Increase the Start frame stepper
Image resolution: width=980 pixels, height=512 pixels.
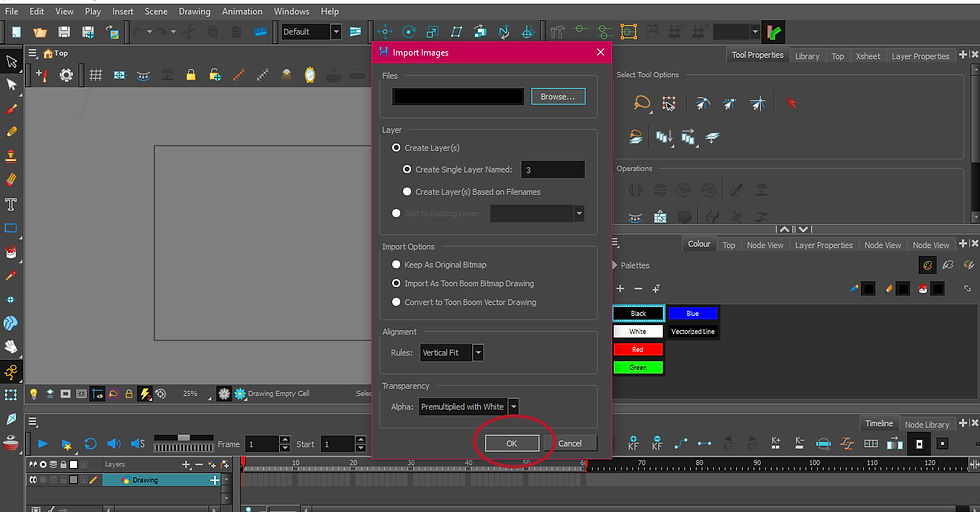[361, 439]
